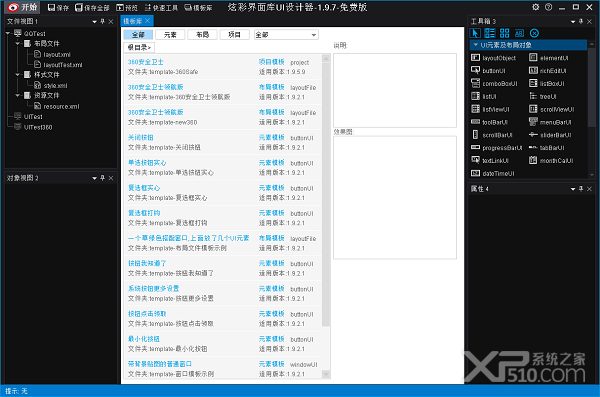Switch toolbox to list view icon

tap(490, 33)
